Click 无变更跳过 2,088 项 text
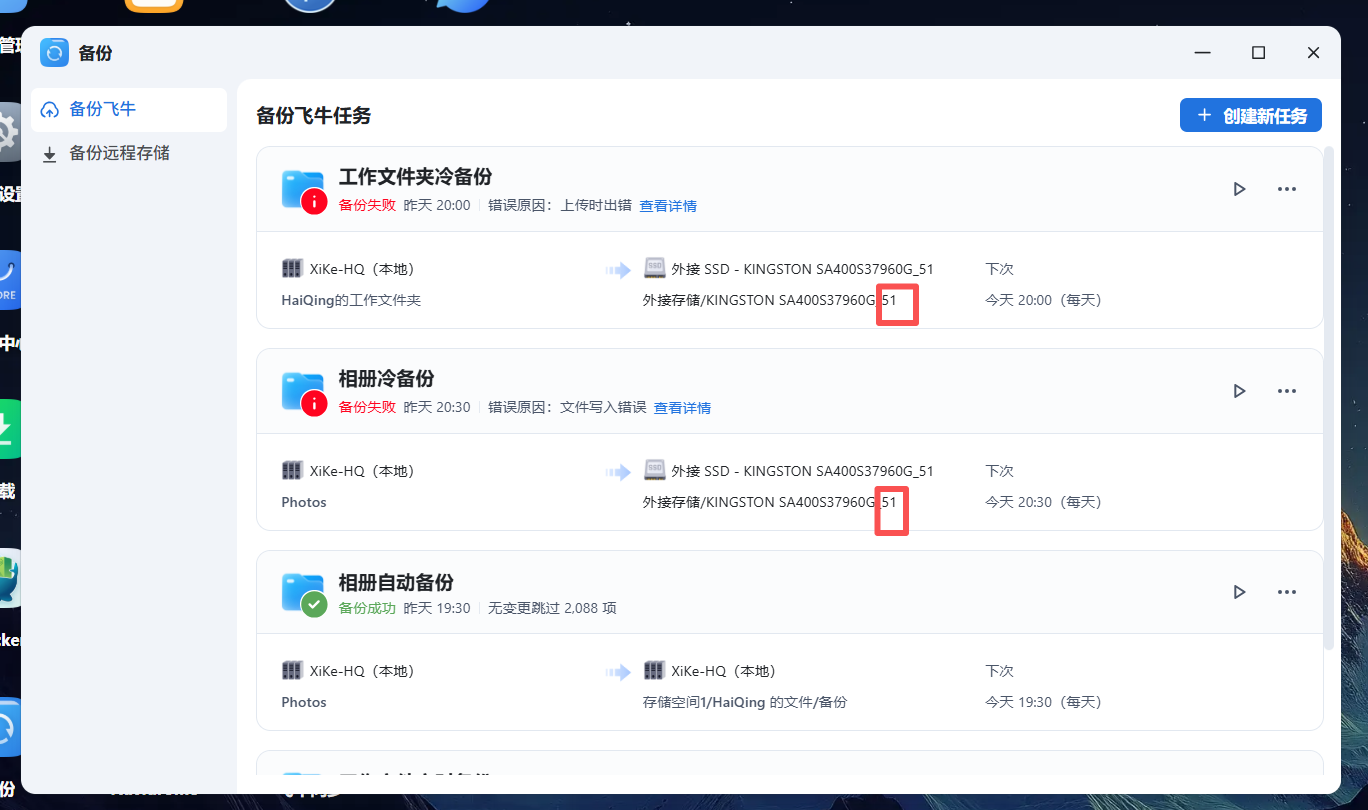The width and height of the screenshot is (1368, 810). [552, 608]
